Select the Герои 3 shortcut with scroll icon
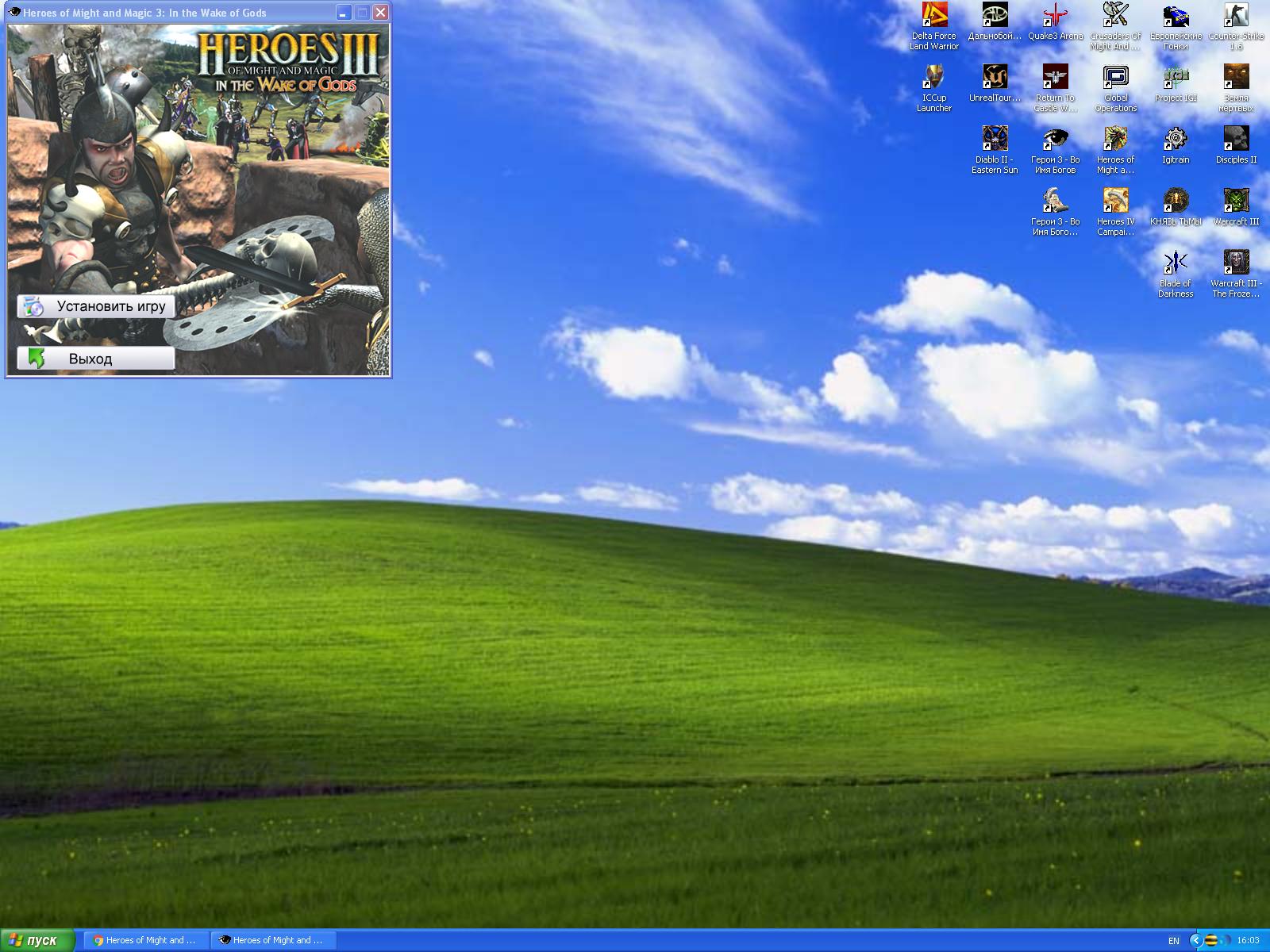 1055,212
